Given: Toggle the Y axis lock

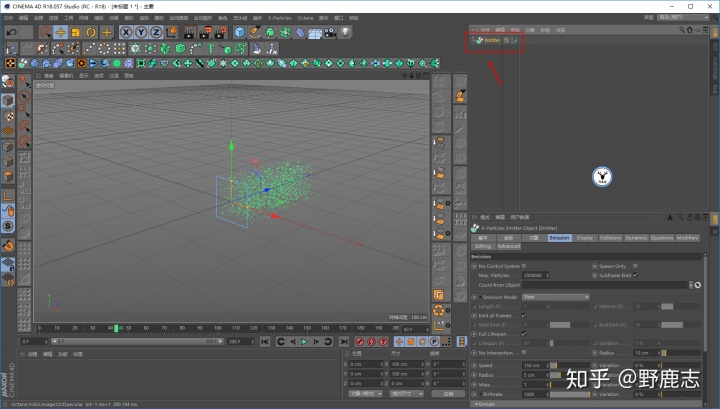Looking at the screenshot, I should tap(141, 32).
